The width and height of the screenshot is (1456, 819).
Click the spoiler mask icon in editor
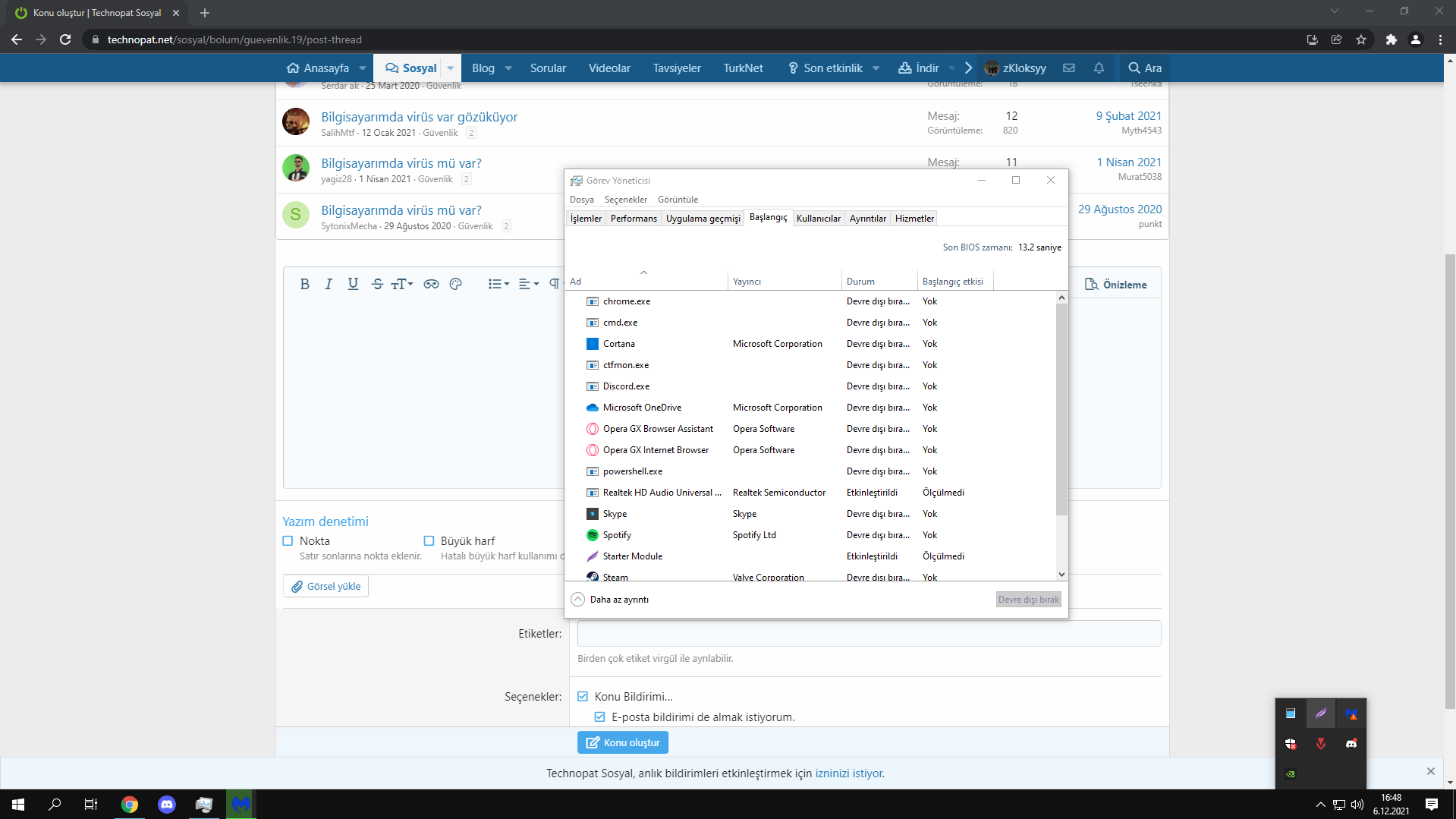click(x=431, y=284)
